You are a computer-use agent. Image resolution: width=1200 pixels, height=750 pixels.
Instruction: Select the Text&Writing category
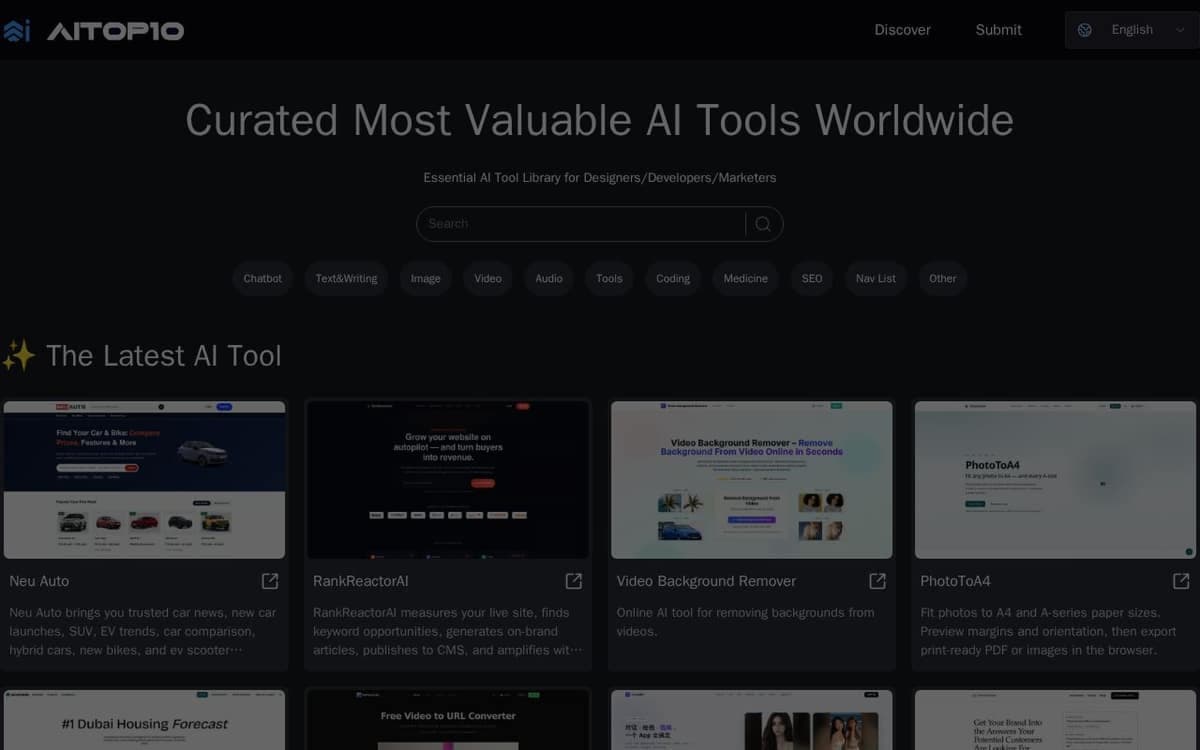pos(346,279)
